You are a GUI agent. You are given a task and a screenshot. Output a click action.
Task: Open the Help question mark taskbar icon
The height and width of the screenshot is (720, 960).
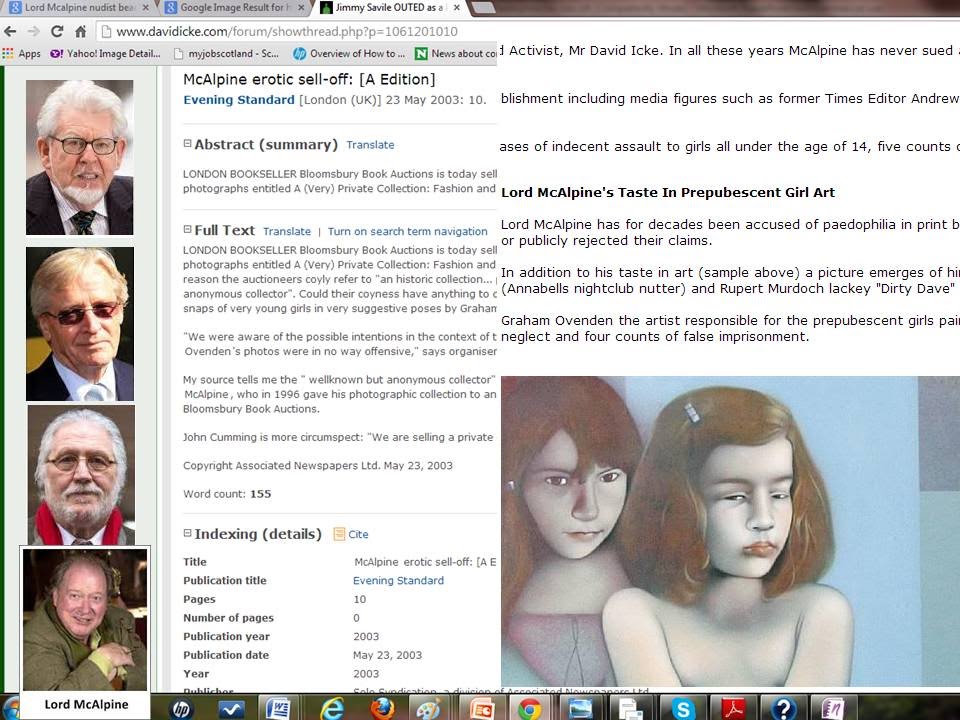coord(784,708)
